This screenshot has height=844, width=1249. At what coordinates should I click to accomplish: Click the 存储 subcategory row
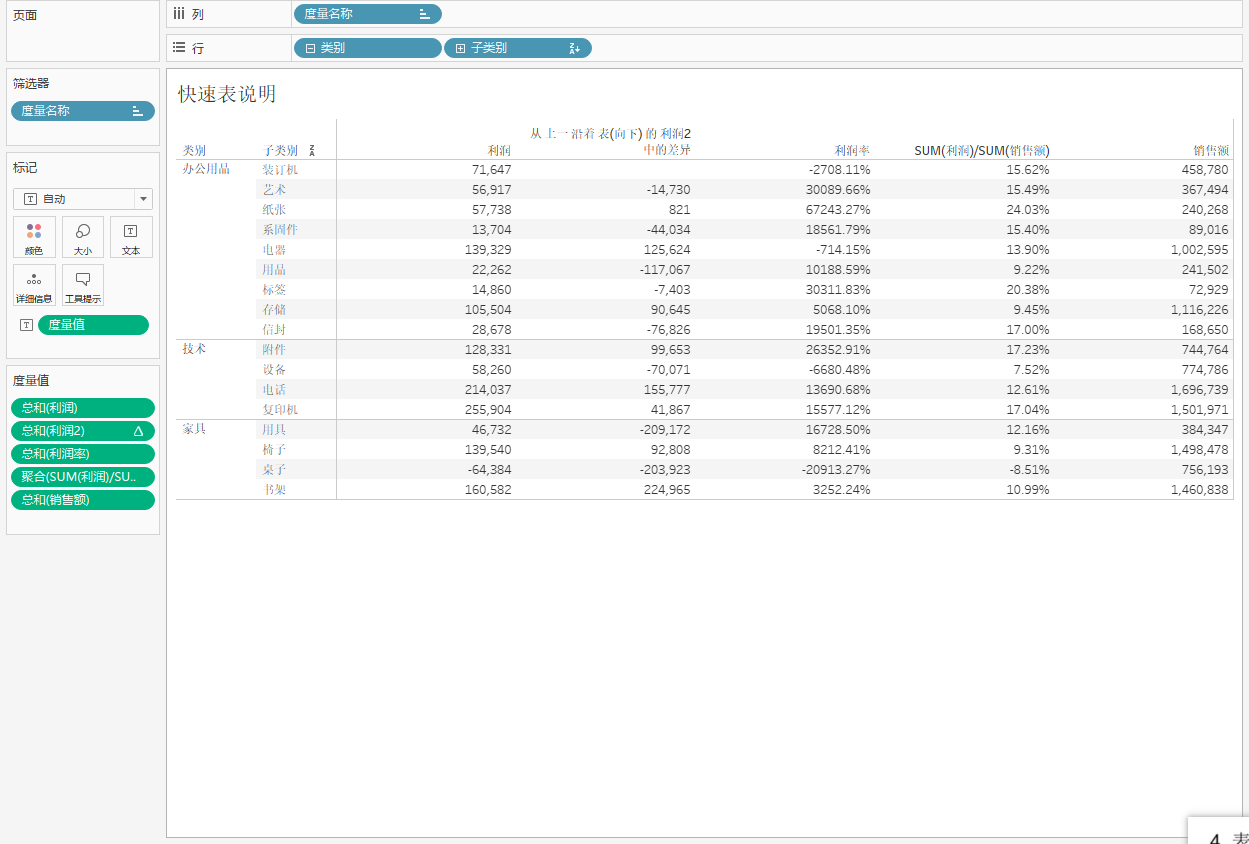click(274, 310)
